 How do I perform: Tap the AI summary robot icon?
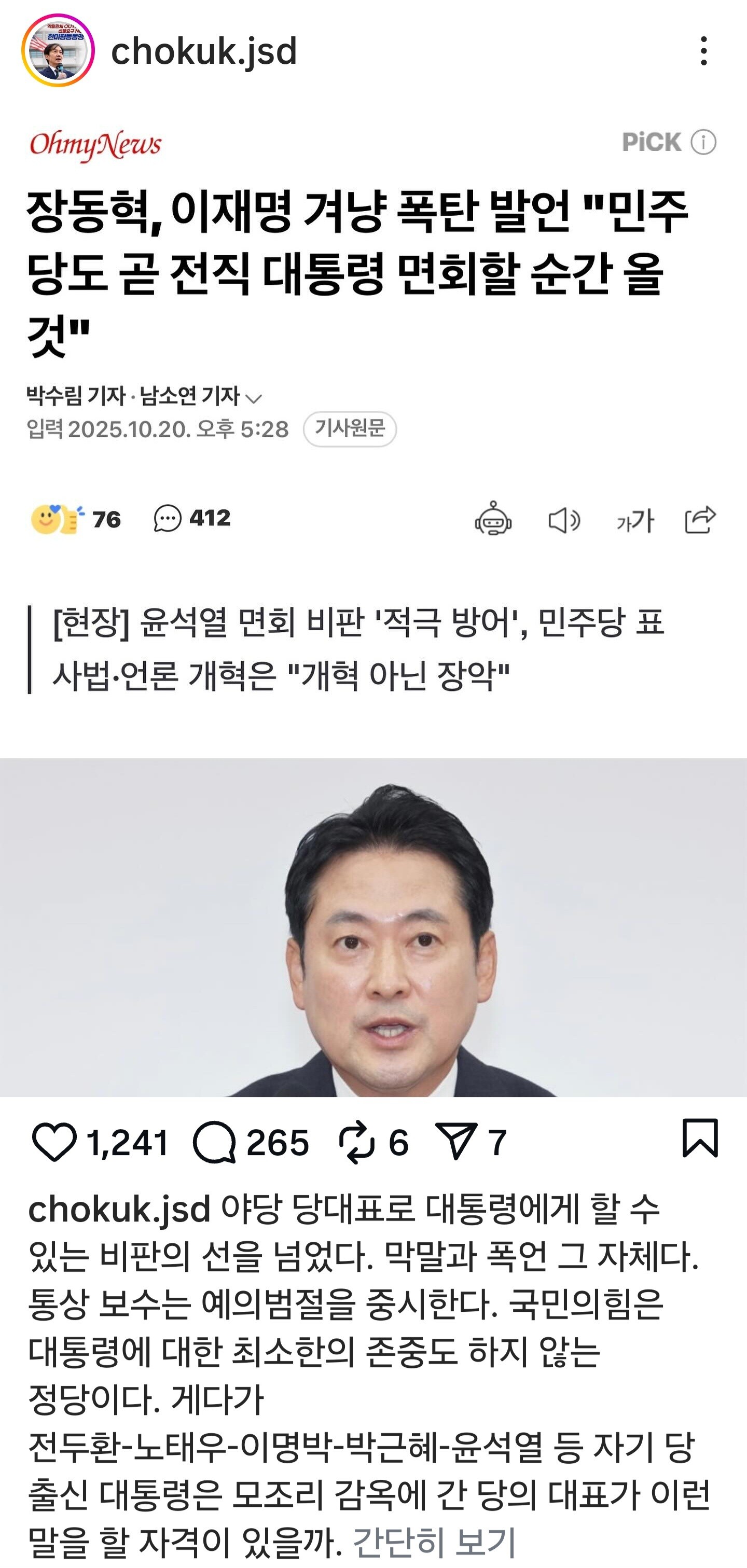493,519
